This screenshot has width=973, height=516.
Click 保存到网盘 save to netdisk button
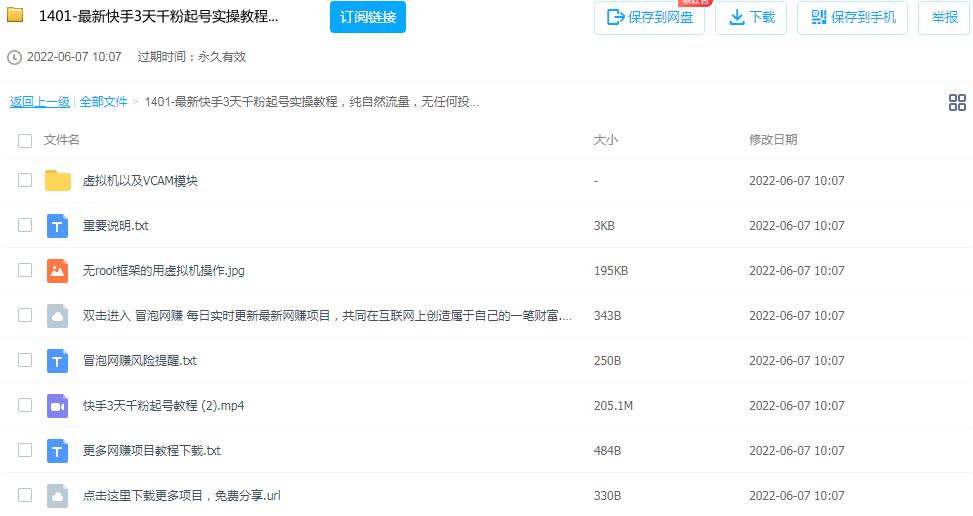(649, 17)
